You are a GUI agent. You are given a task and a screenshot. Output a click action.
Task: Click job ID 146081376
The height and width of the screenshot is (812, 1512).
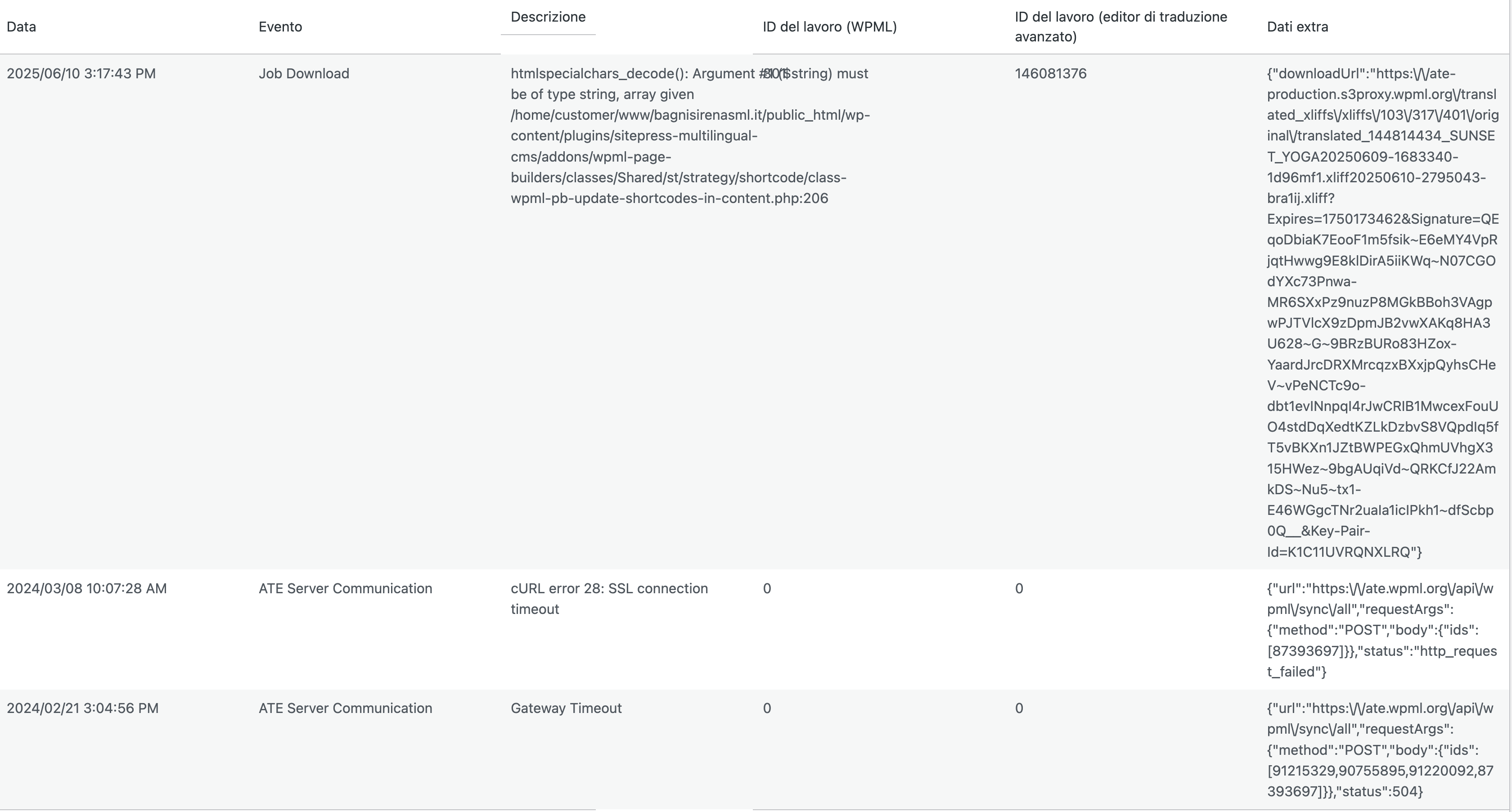pos(1050,74)
